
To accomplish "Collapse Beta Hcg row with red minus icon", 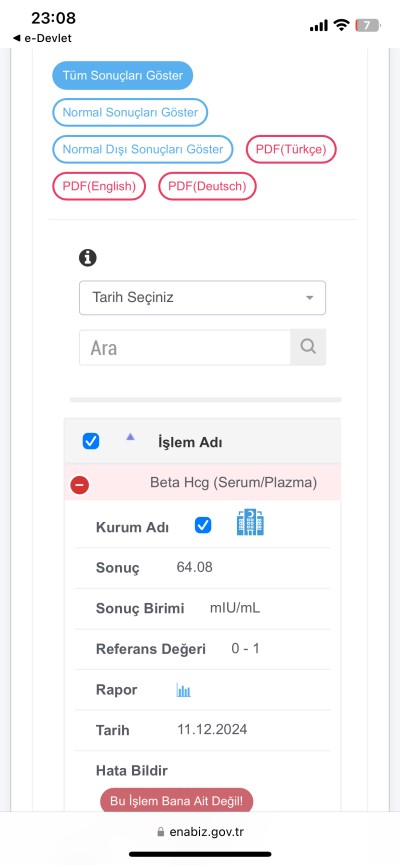I will pyautogui.click(x=80, y=485).
